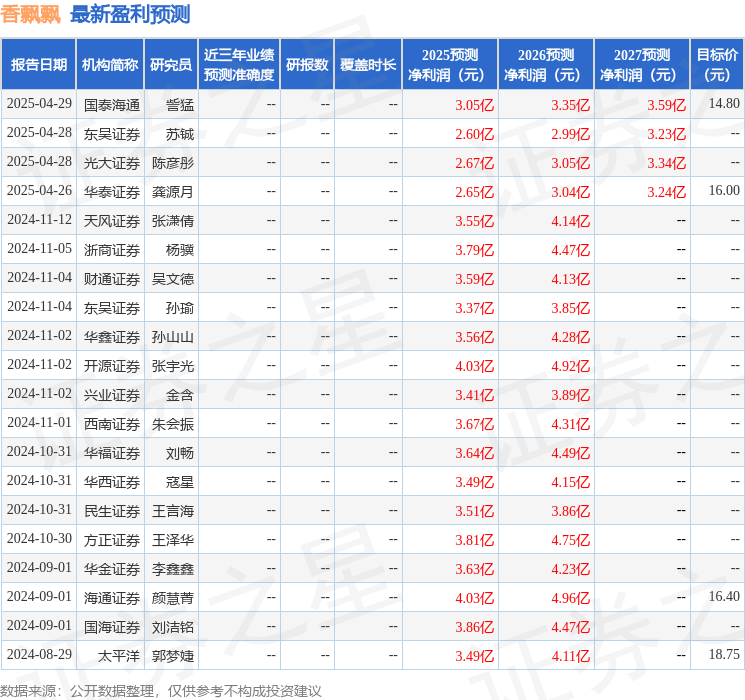
Task: Select the 财通证券 institution cell
Action: pyautogui.click(x=112, y=279)
